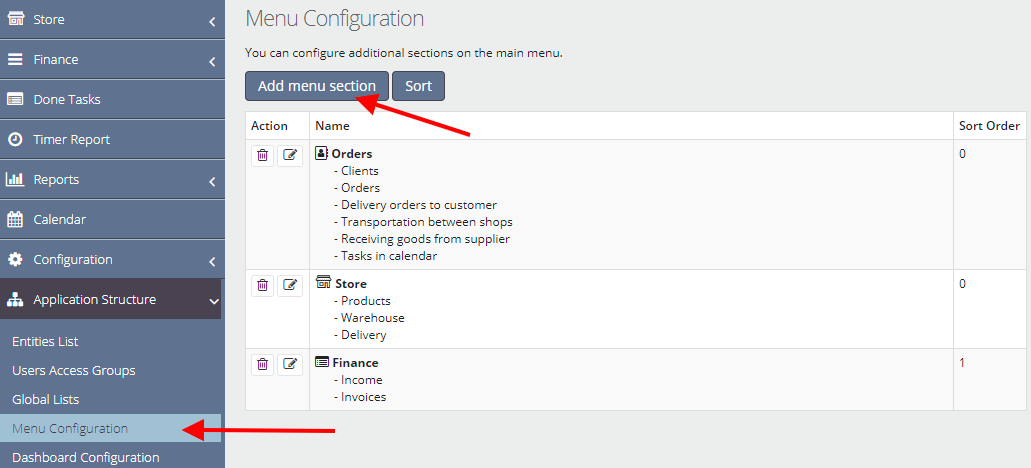
Task: Expand the Reports sidebar chevron
Action: [212, 182]
